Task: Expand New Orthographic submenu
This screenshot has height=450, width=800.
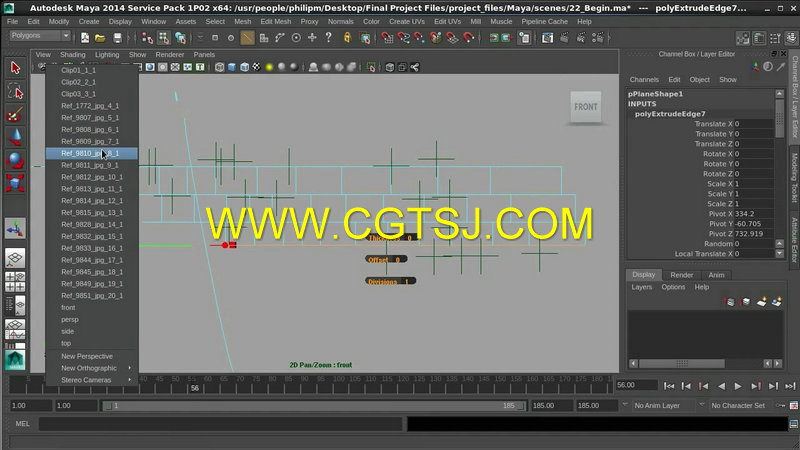Action: (92, 368)
